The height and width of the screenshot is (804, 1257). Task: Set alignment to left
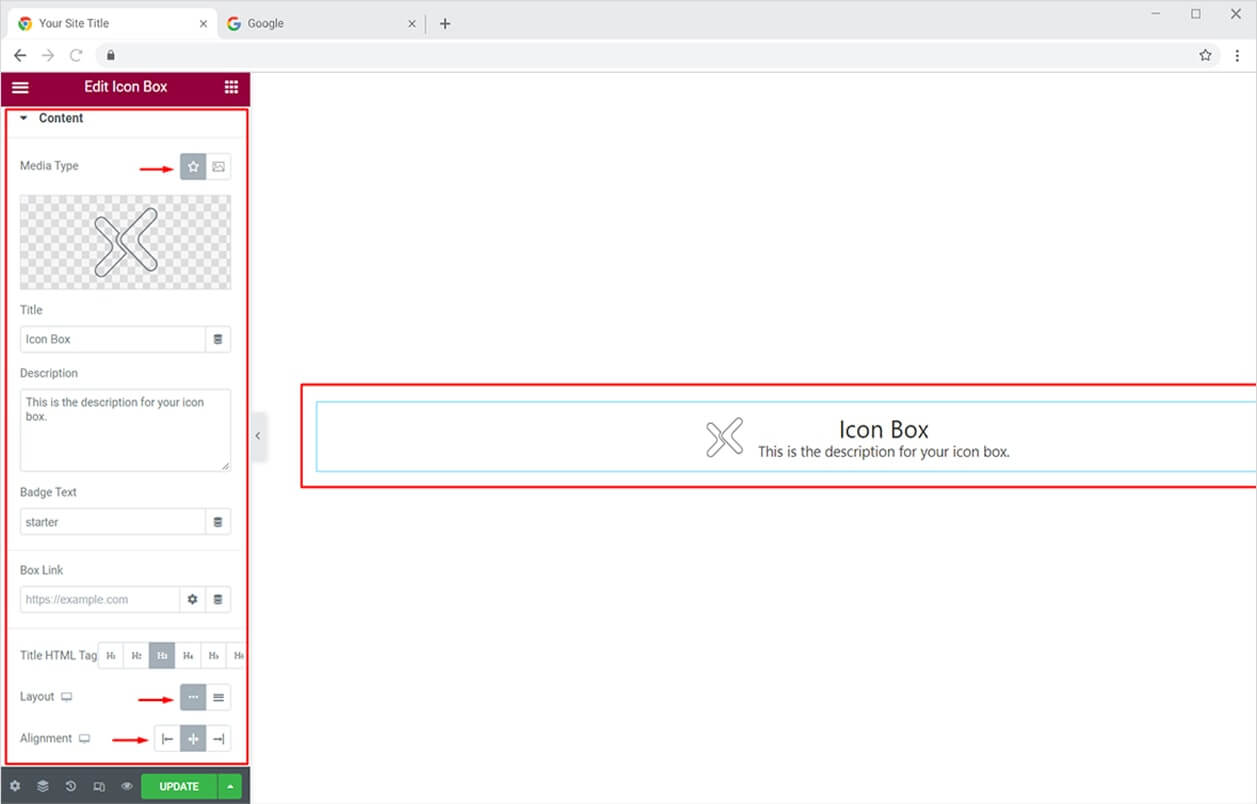(x=168, y=739)
